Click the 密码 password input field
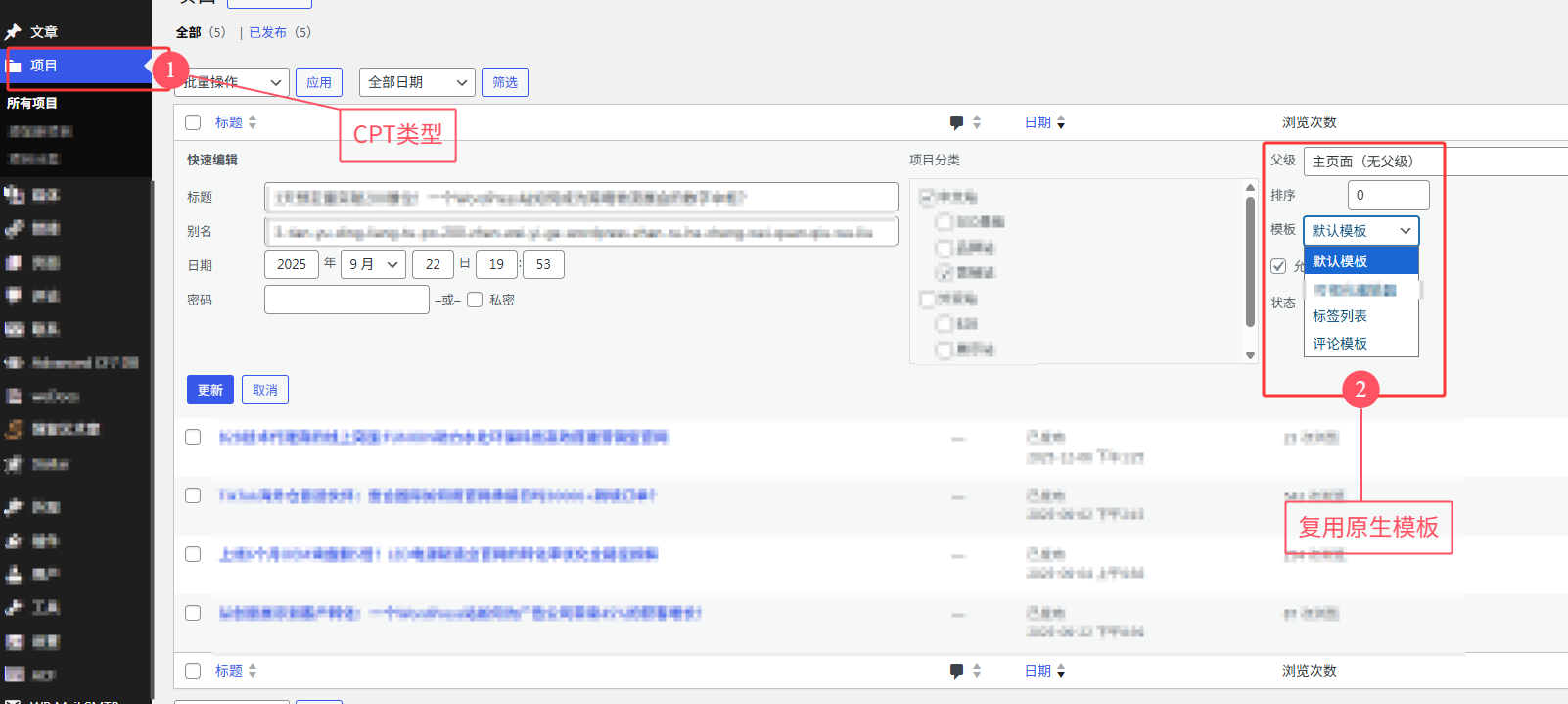Viewport: 1568px width, 704px height. click(346, 300)
